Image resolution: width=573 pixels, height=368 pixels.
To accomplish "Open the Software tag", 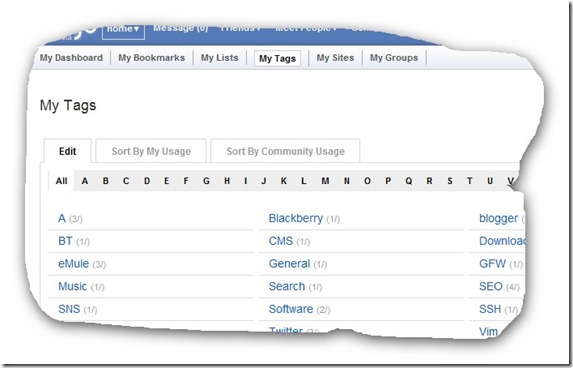I will click(x=291, y=309).
